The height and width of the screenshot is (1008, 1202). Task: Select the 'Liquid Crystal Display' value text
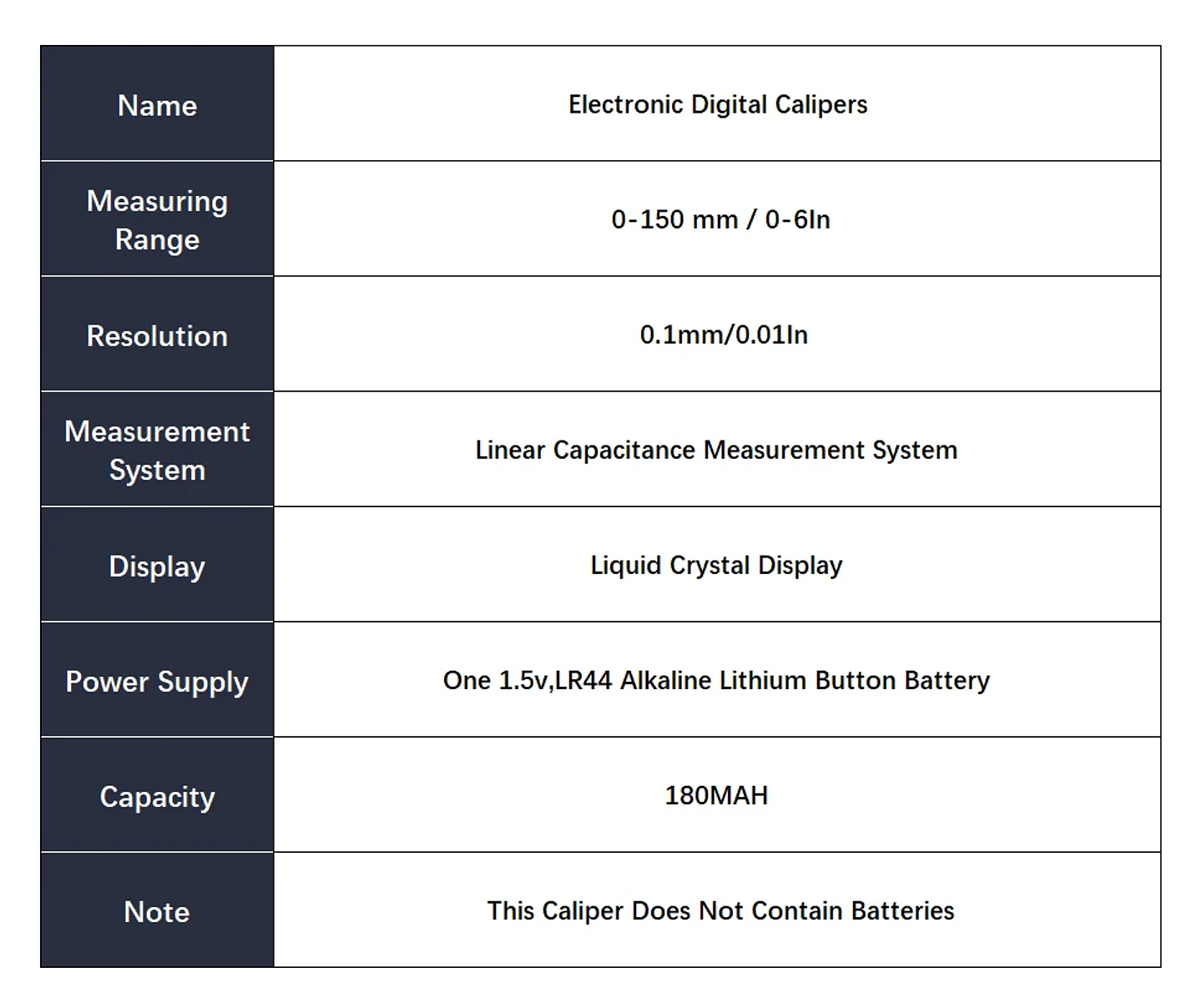tap(716, 565)
